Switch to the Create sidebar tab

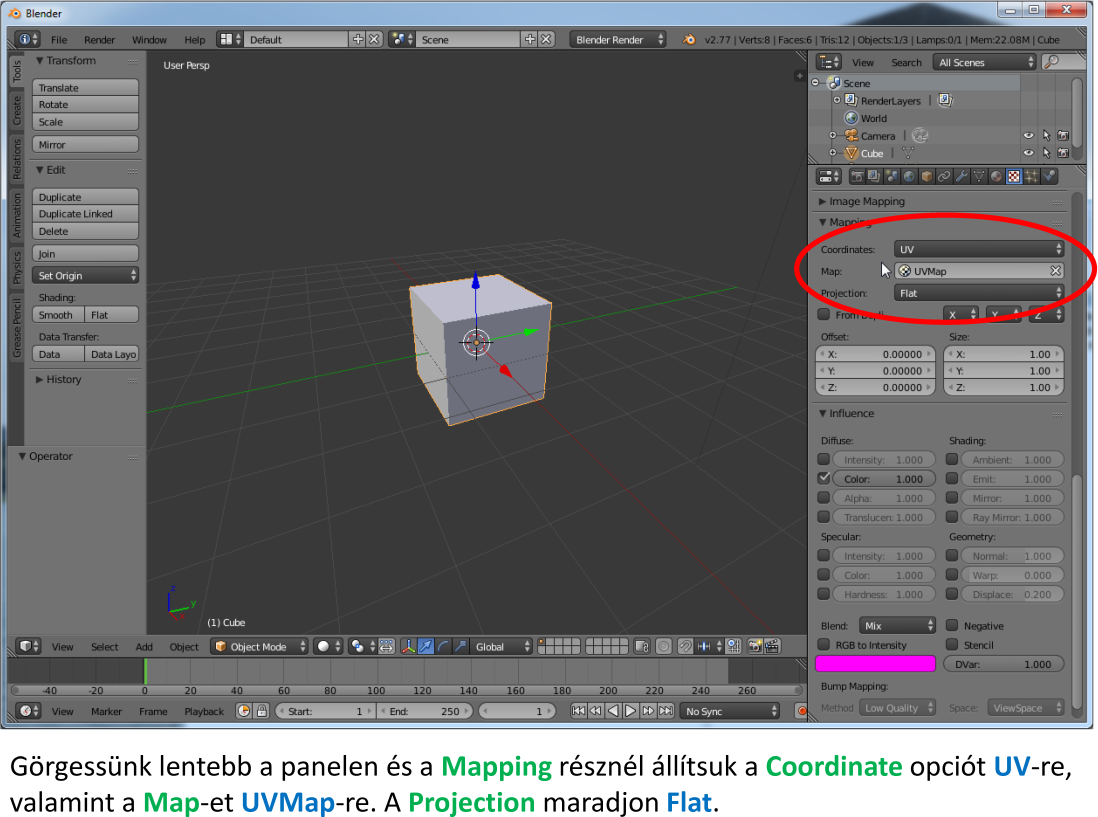(17, 110)
